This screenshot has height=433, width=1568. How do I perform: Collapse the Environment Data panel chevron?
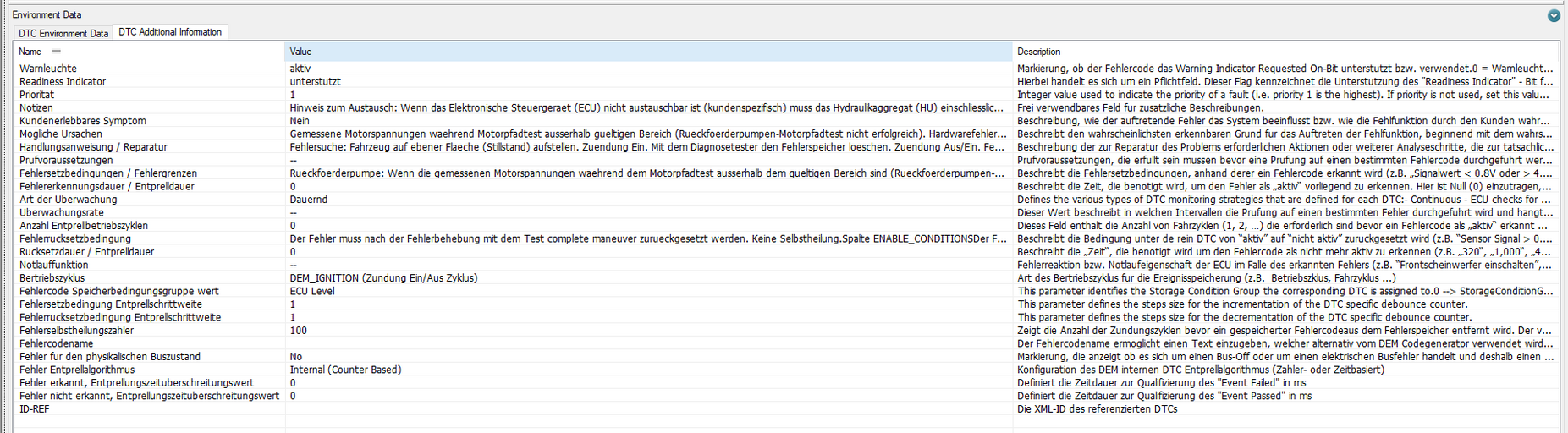(x=1554, y=15)
